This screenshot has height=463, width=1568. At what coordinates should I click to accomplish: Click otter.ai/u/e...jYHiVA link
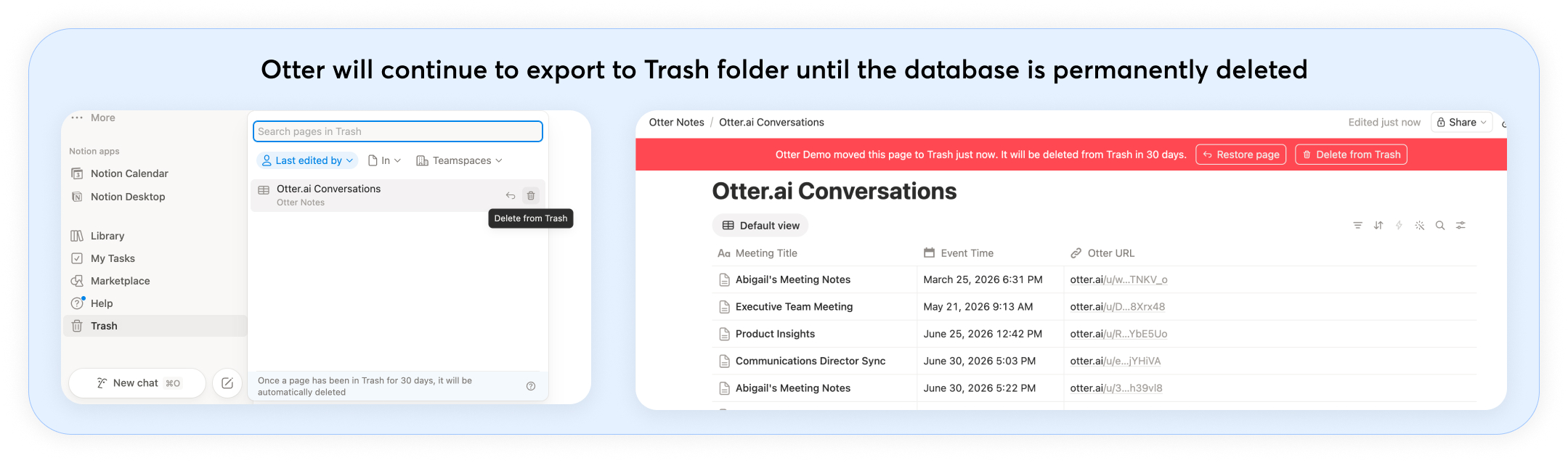pyautogui.click(x=1116, y=361)
